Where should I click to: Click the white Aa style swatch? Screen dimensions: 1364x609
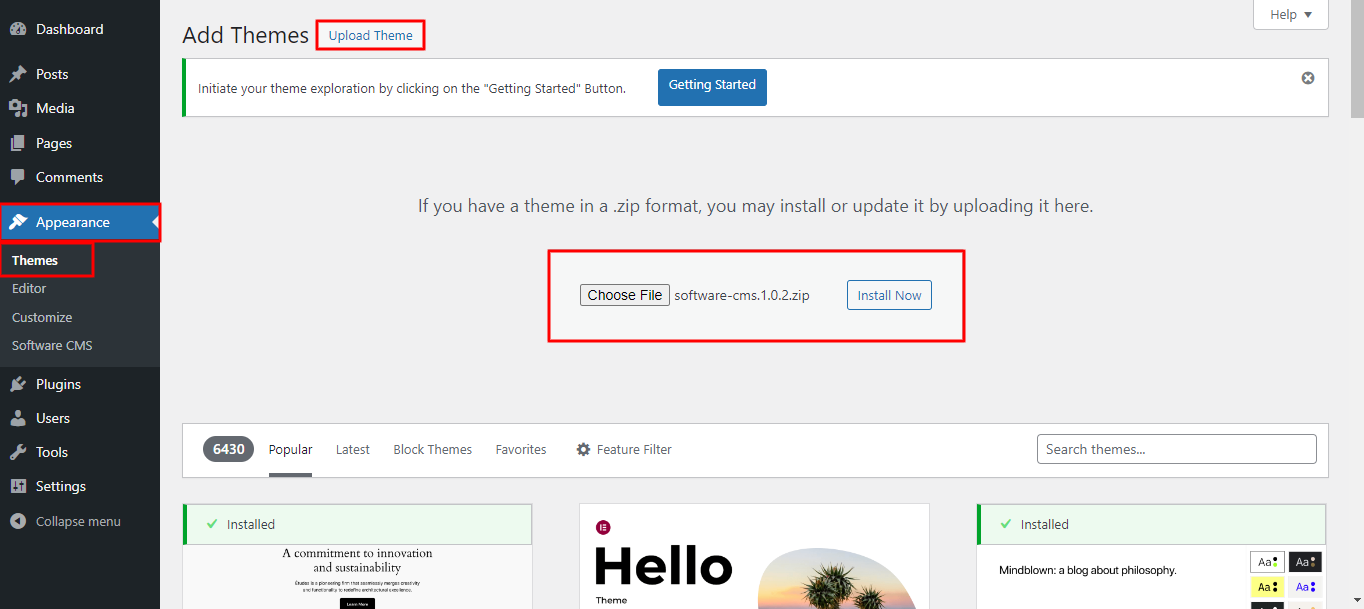tap(1267, 562)
